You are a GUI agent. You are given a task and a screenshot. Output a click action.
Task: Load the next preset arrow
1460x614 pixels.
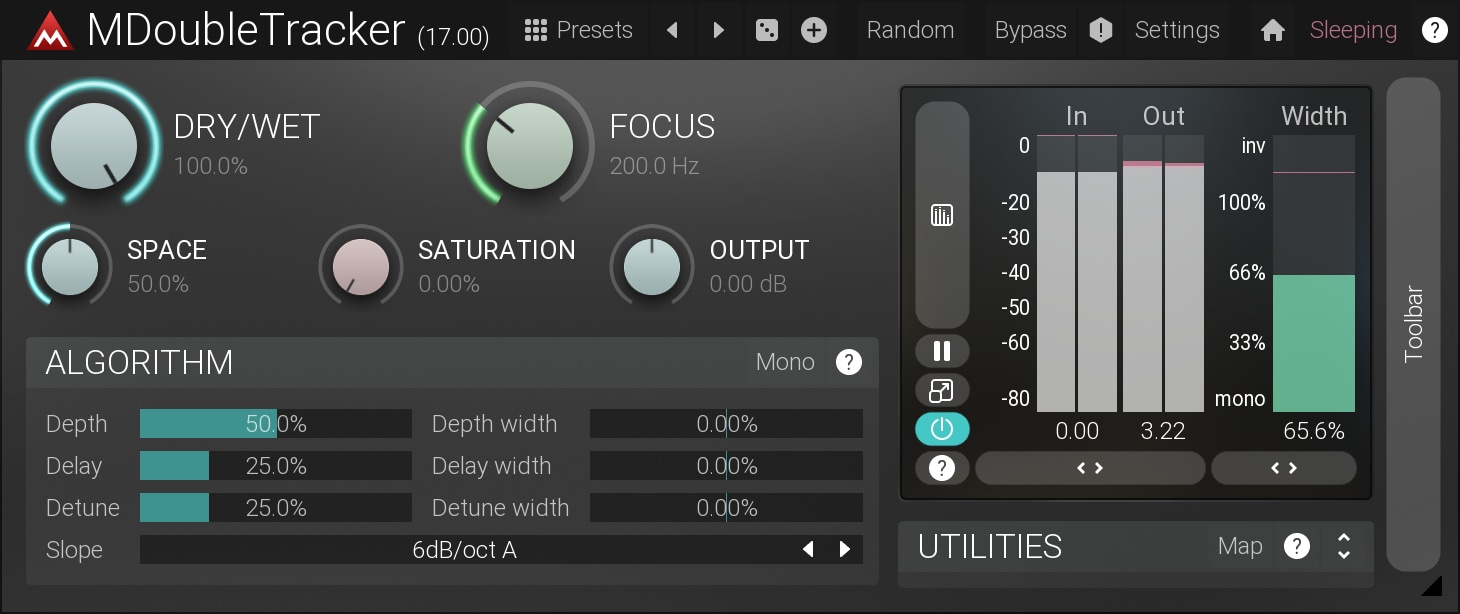coord(718,31)
